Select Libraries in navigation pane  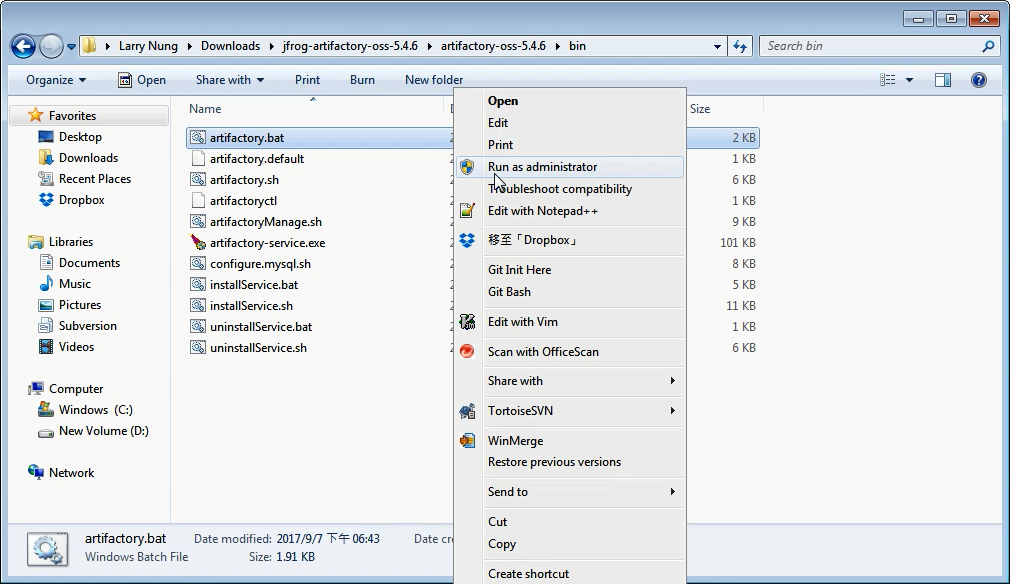[x=71, y=242]
